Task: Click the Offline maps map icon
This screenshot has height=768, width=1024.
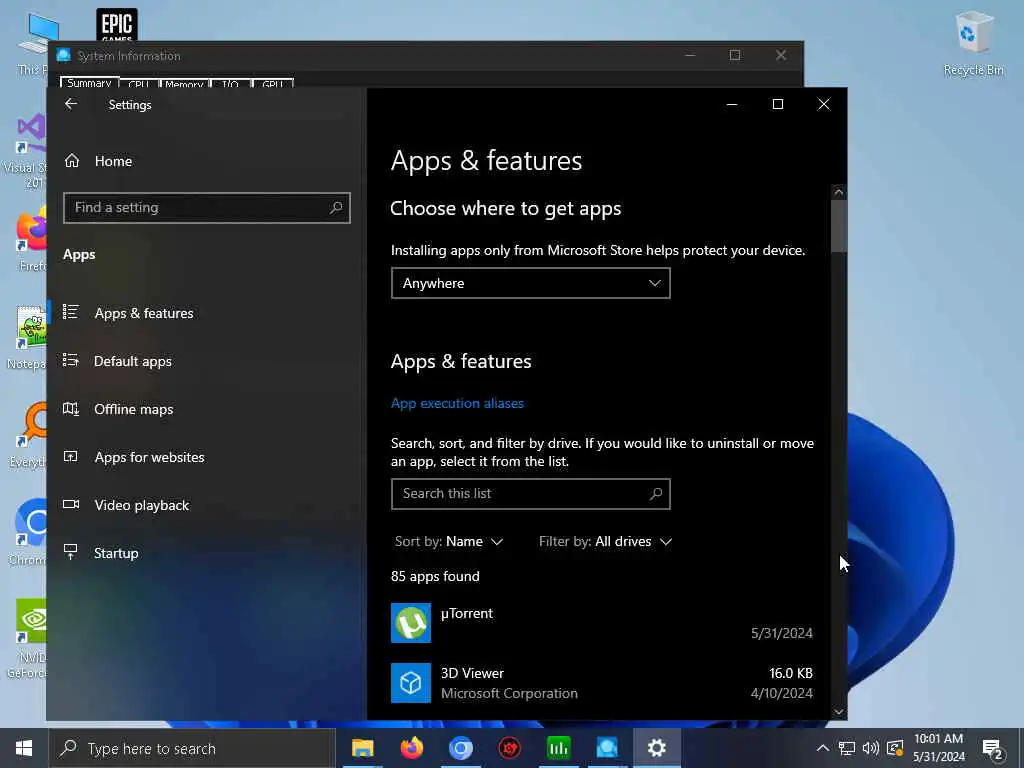Action: tap(71, 409)
